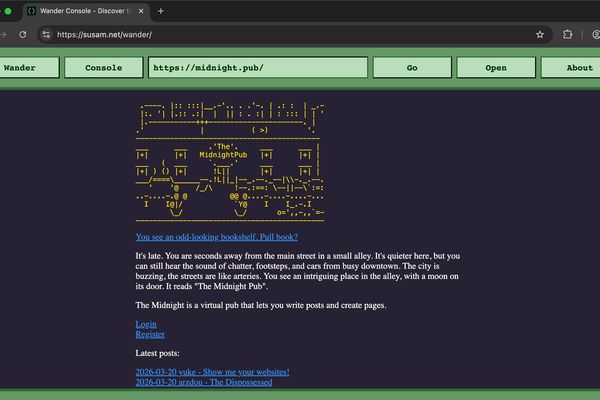Click the Open button
The height and width of the screenshot is (400, 600).
pyautogui.click(x=496, y=68)
